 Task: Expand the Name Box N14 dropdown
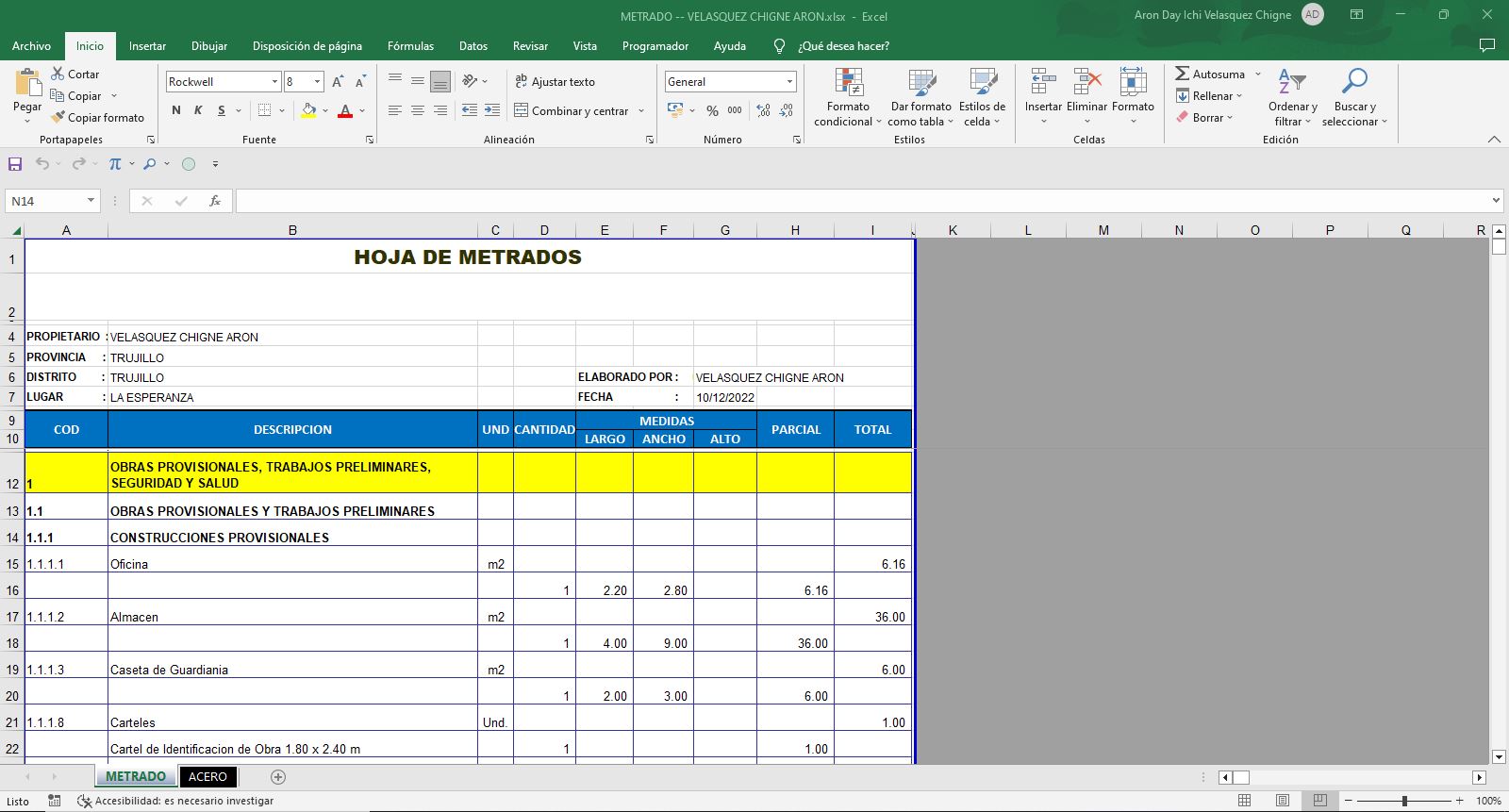coord(91,201)
